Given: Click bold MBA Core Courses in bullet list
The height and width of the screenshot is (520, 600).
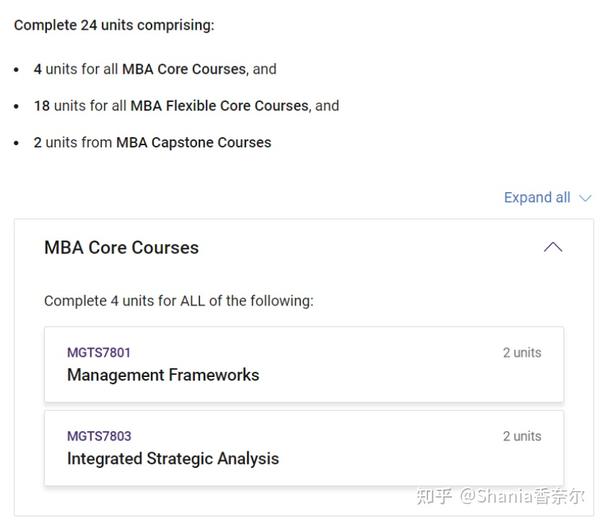Looking at the screenshot, I should 183,69.
